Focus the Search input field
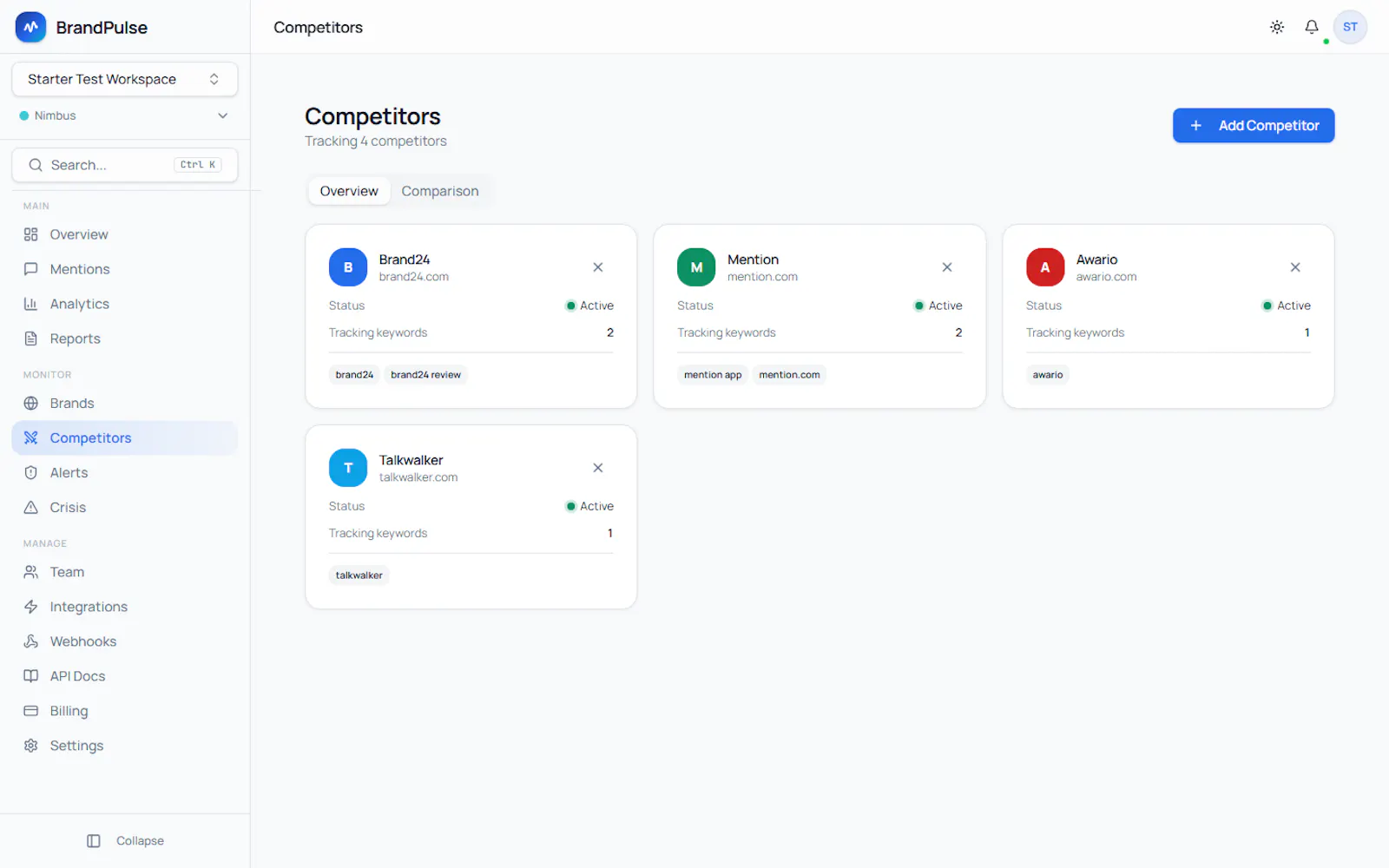1389x868 pixels. [125, 165]
